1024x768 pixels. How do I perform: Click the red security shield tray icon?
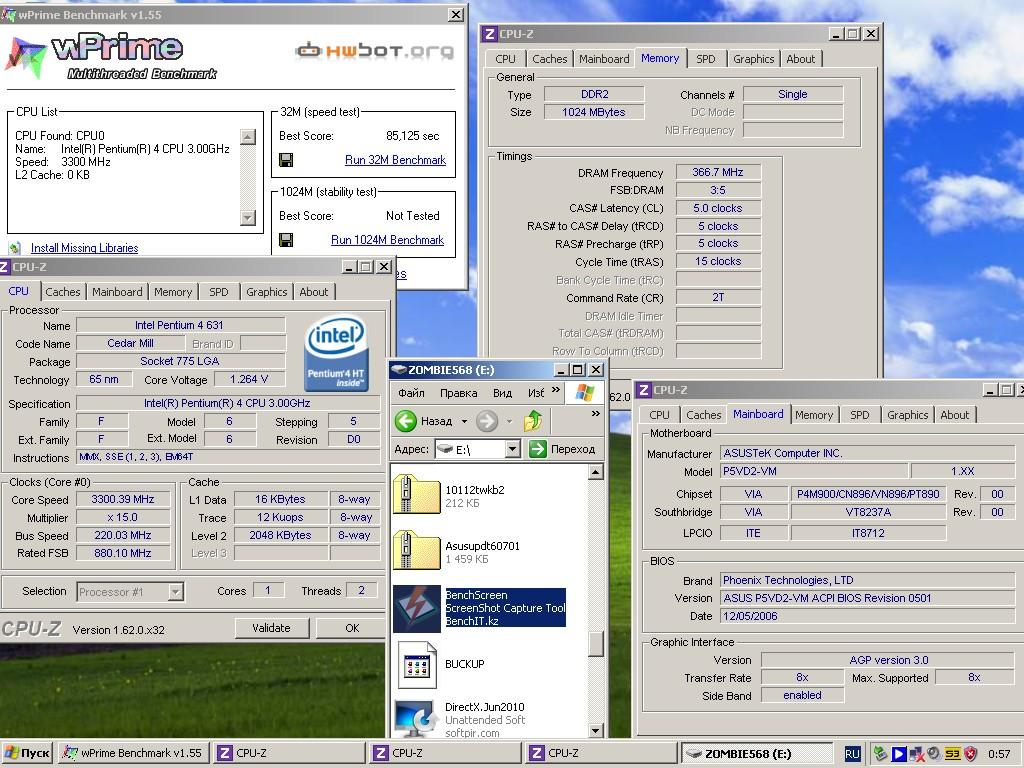[970, 754]
